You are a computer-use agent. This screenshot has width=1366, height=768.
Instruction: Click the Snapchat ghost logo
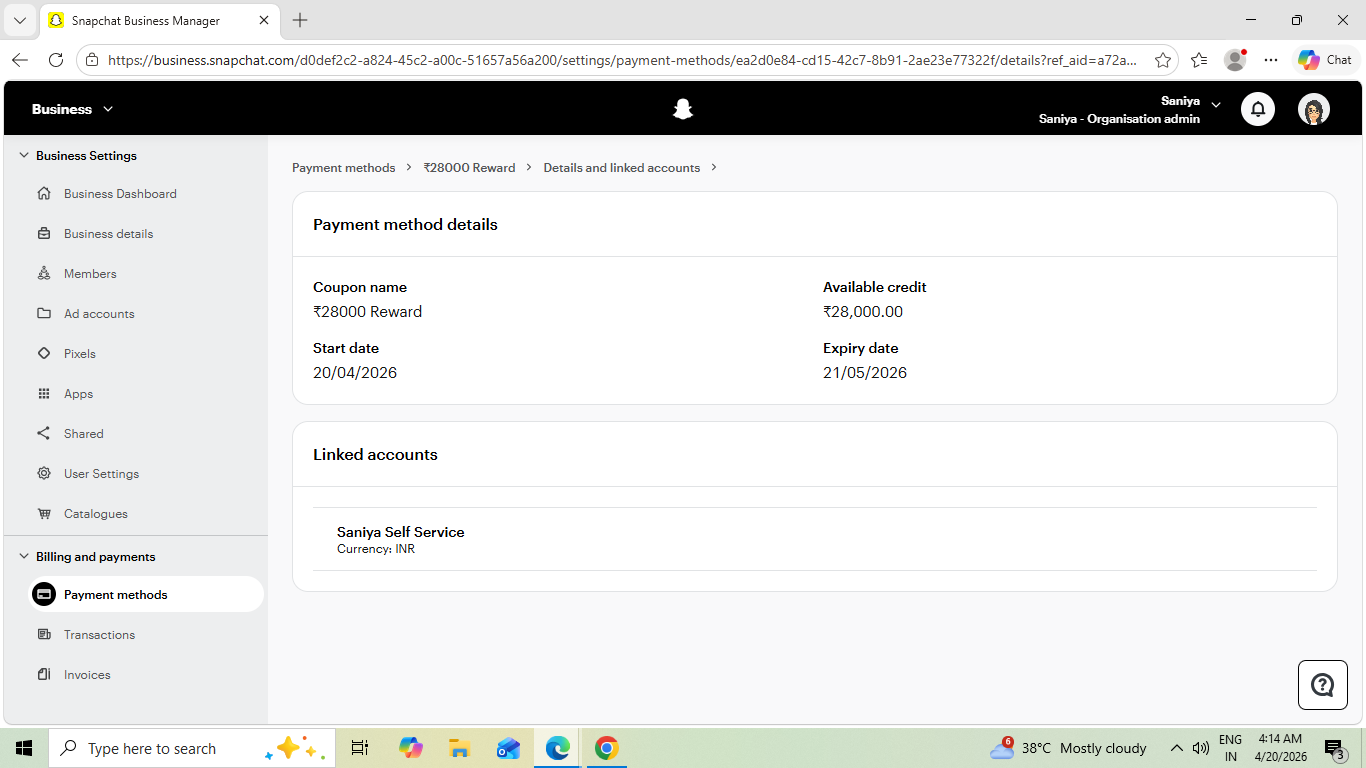pyautogui.click(x=683, y=109)
